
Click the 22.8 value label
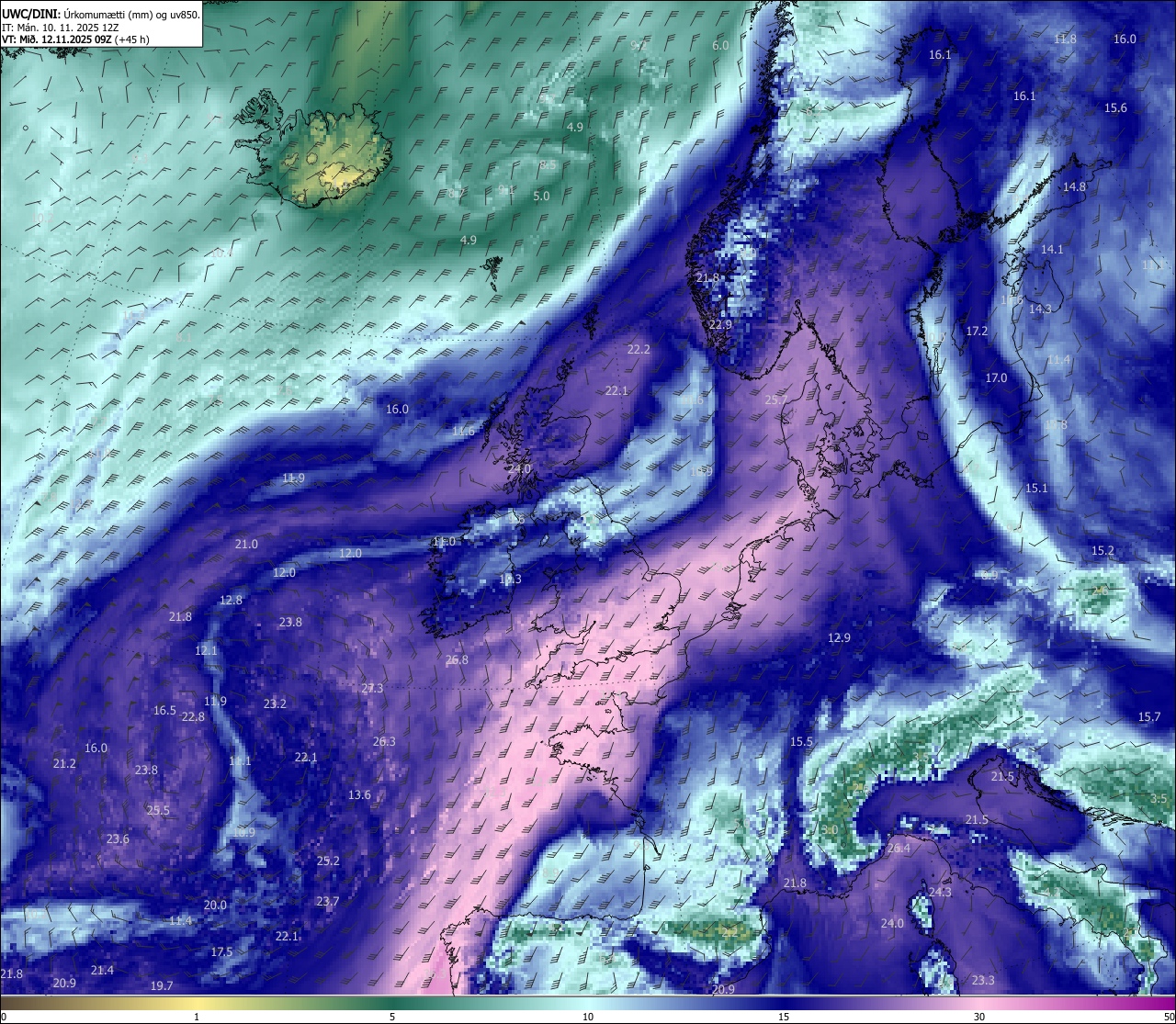[x=193, y=717]
